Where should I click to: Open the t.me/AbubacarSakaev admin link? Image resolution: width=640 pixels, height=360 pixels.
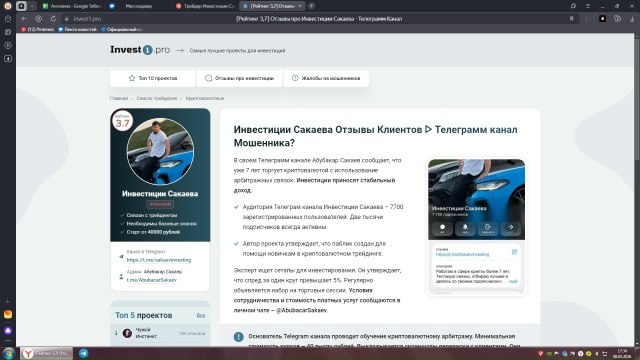coord(151,280)
